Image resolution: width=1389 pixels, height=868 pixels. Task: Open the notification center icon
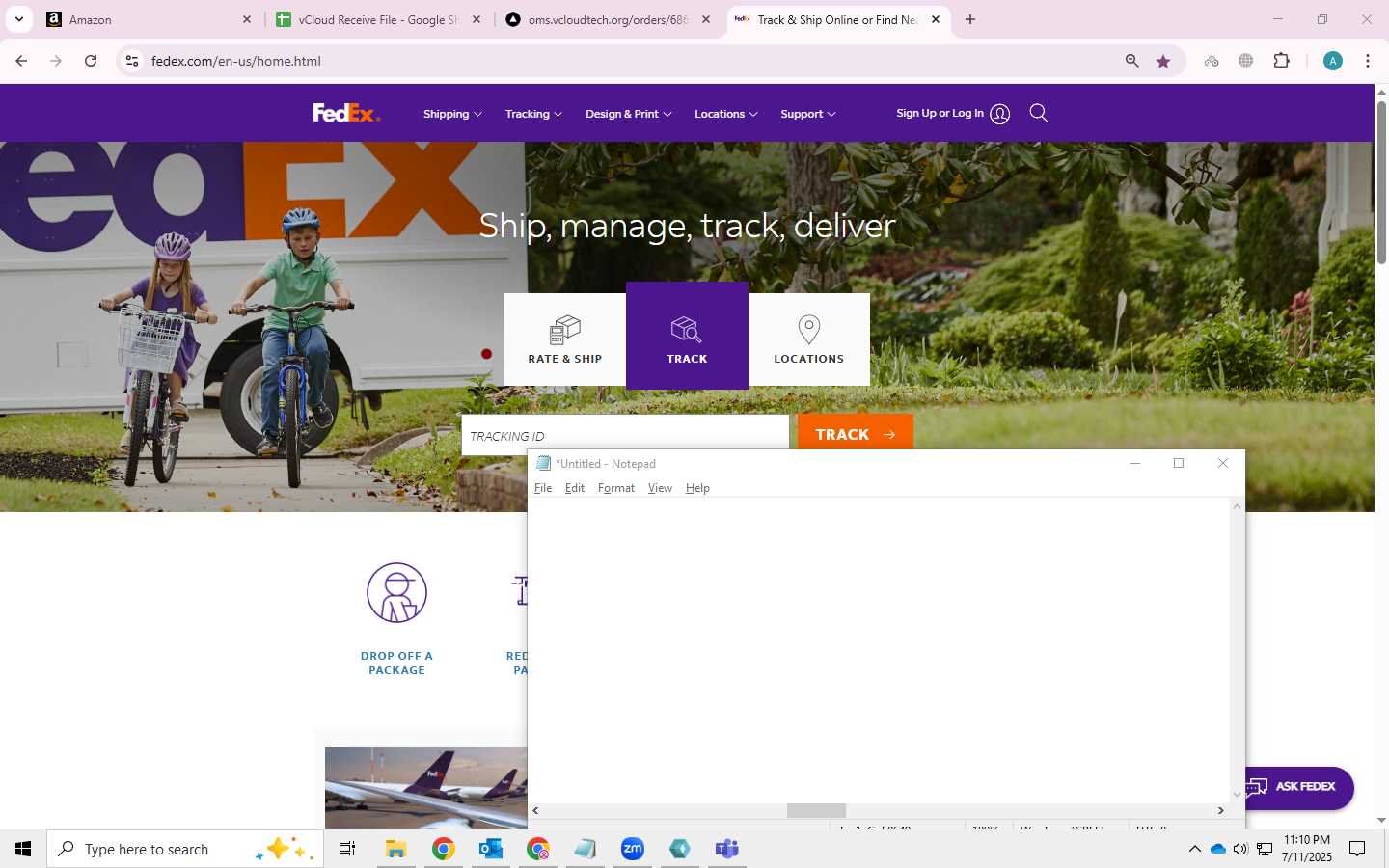(1357, 849)
